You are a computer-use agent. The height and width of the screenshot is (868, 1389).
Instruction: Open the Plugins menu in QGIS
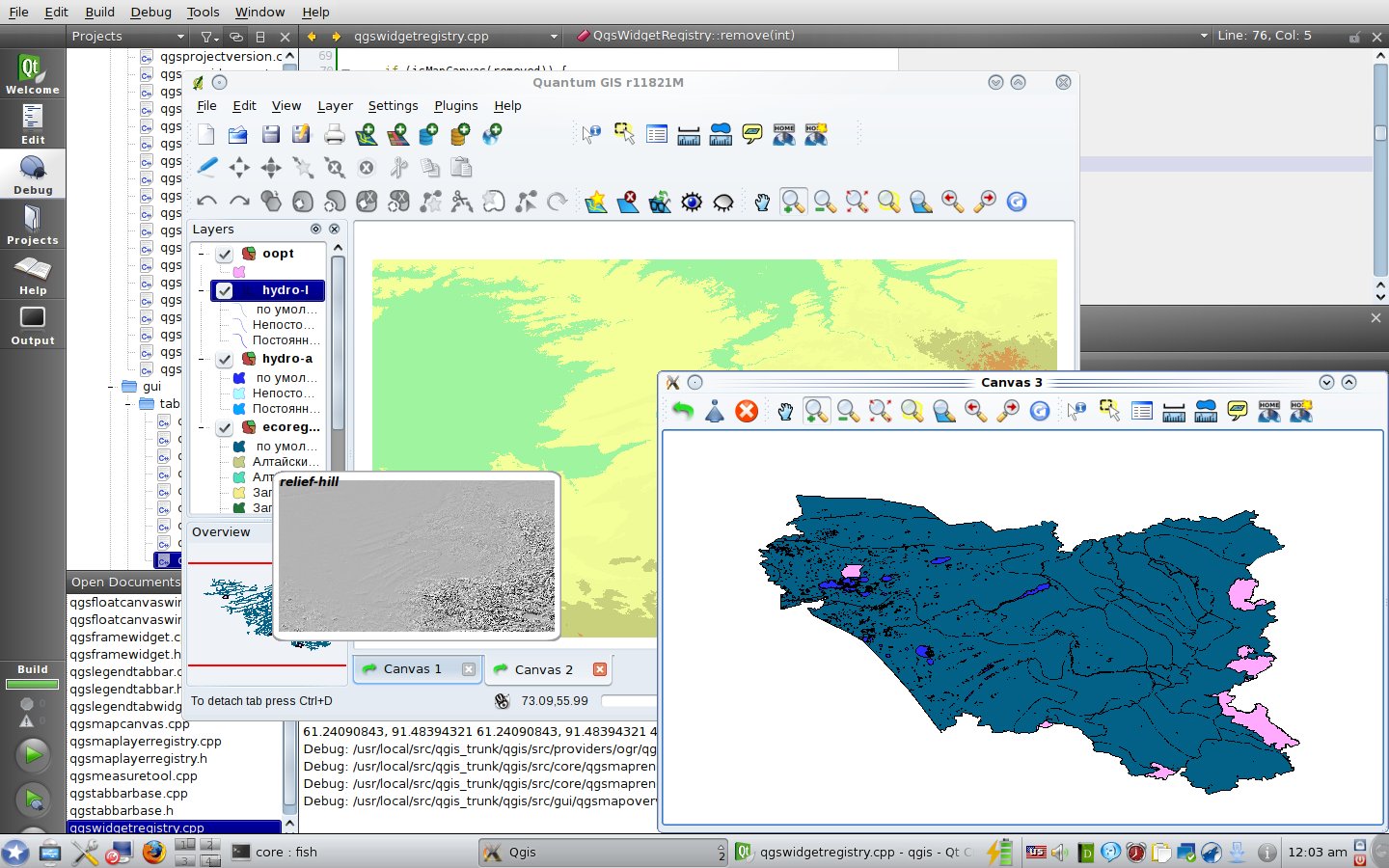455,106
